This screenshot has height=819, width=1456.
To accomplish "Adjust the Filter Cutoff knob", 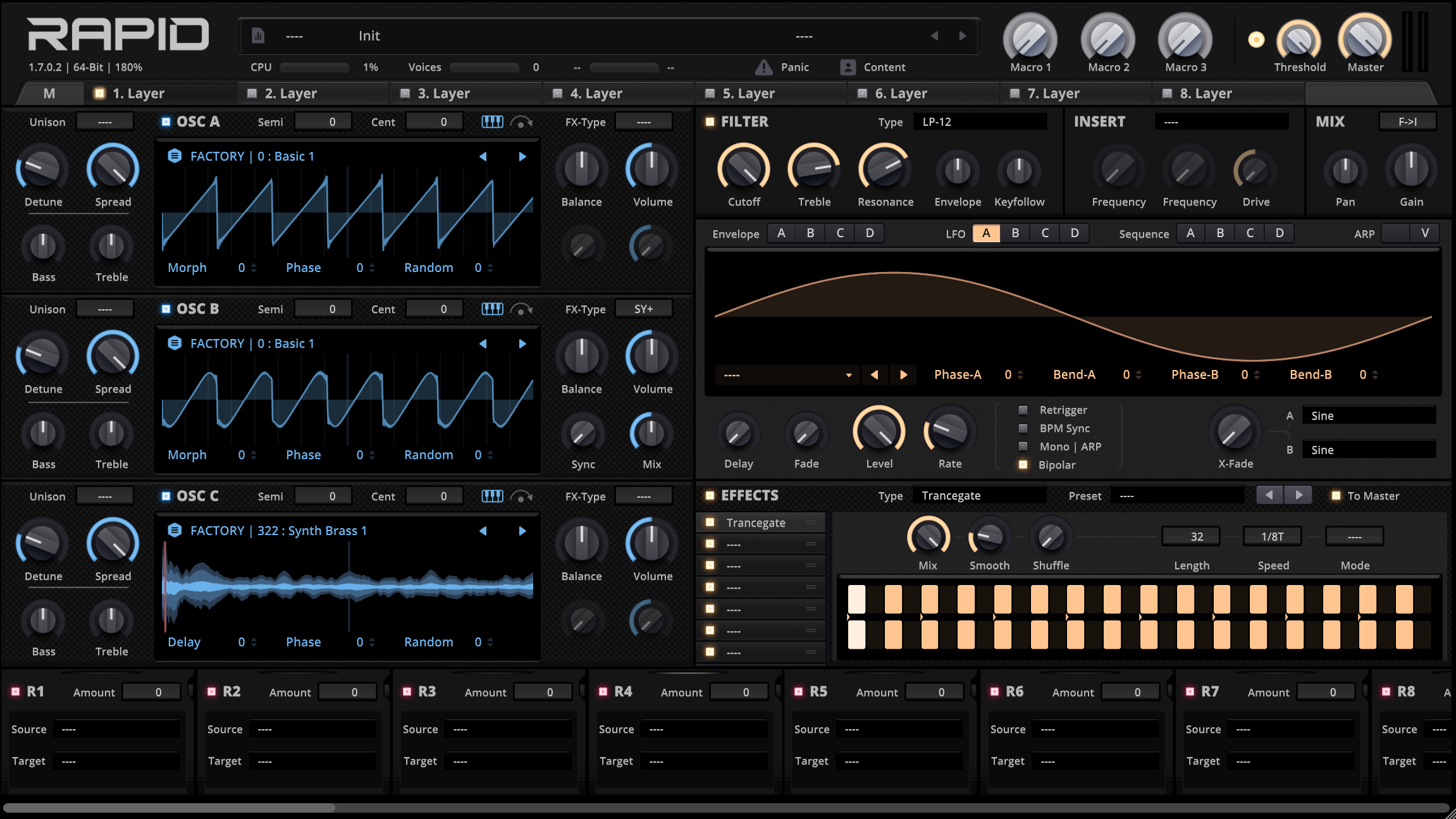I will [744, 169].
